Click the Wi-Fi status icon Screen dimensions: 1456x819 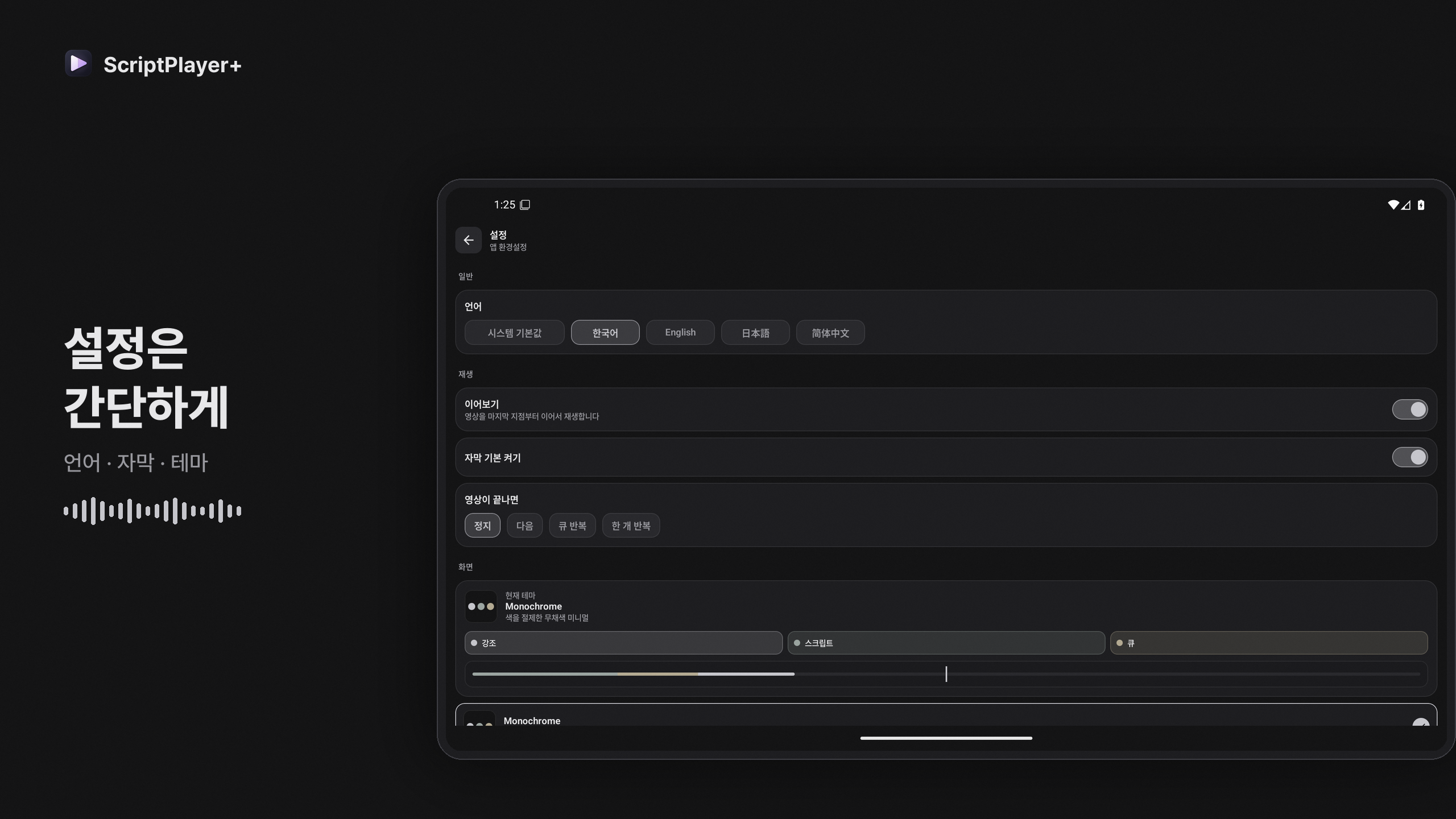coord(1393,205)
